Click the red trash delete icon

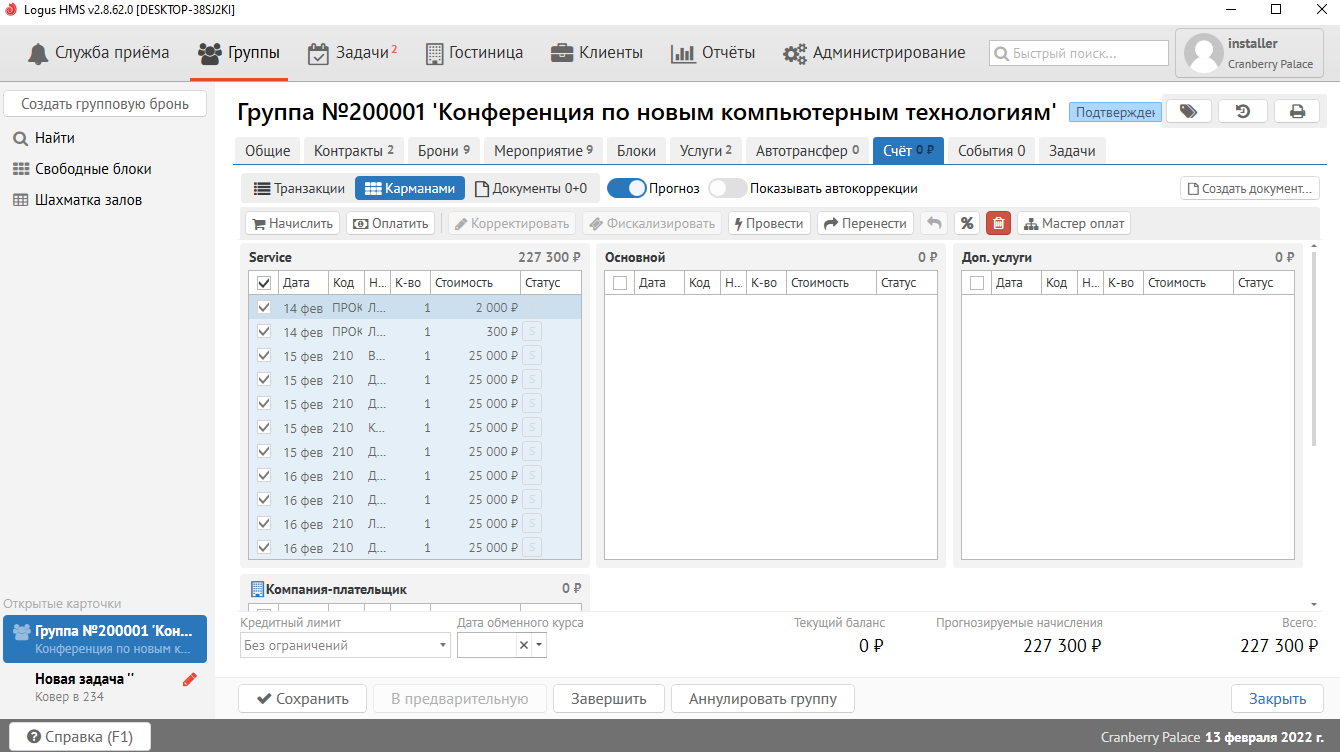point(998,224)
